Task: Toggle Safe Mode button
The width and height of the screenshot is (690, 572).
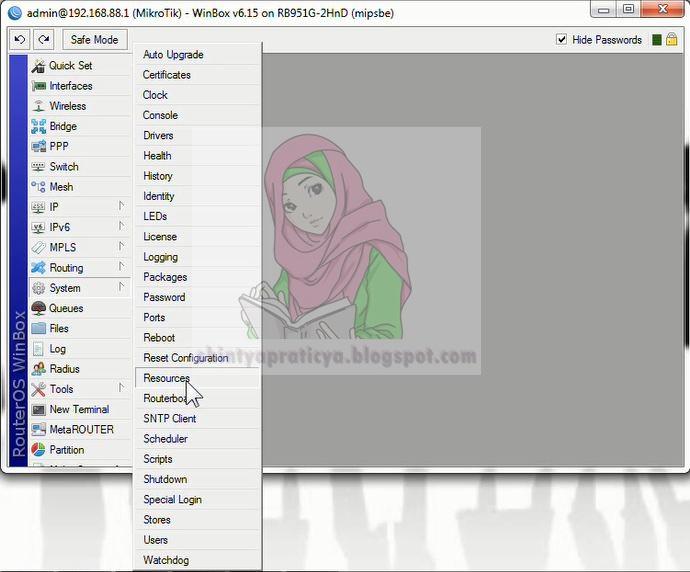Action: tap(95, 40)
